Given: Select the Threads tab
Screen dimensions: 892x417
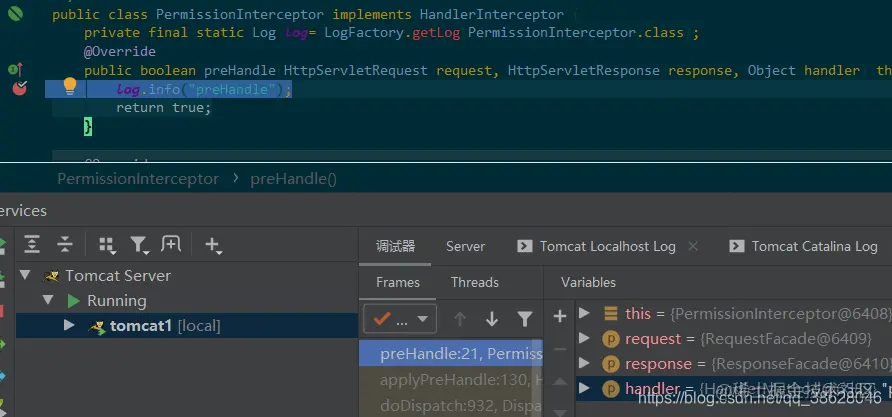Looking at the screenshot, I should coord(474,283).
